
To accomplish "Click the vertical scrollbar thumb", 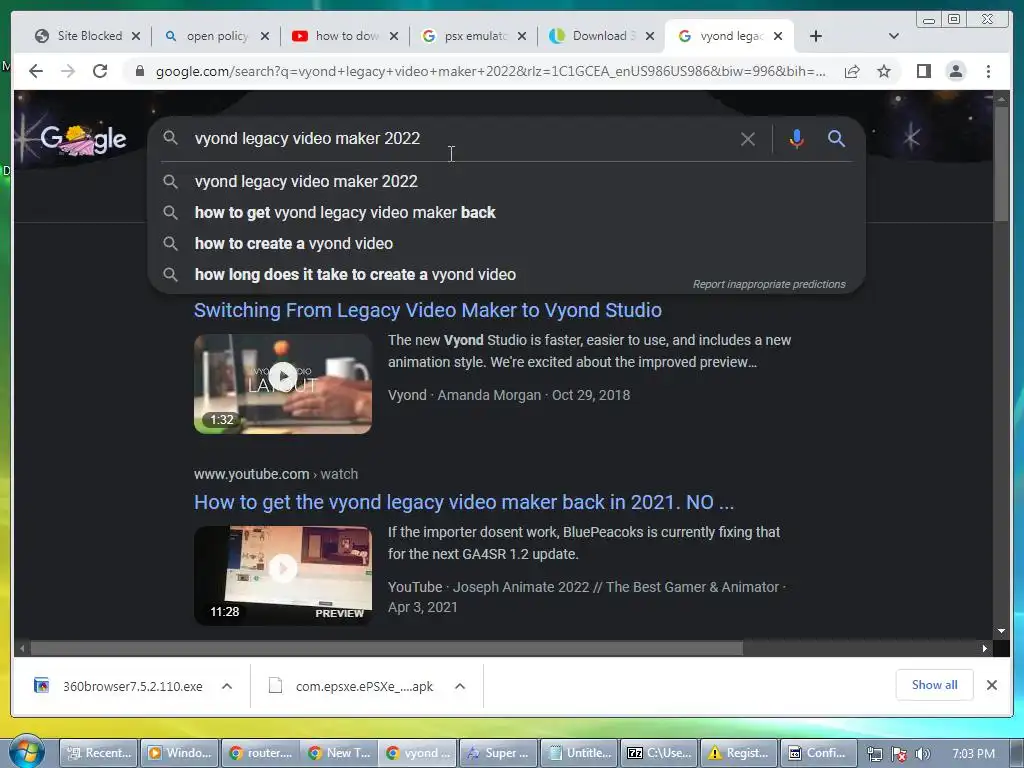I will click(1001, 163).
